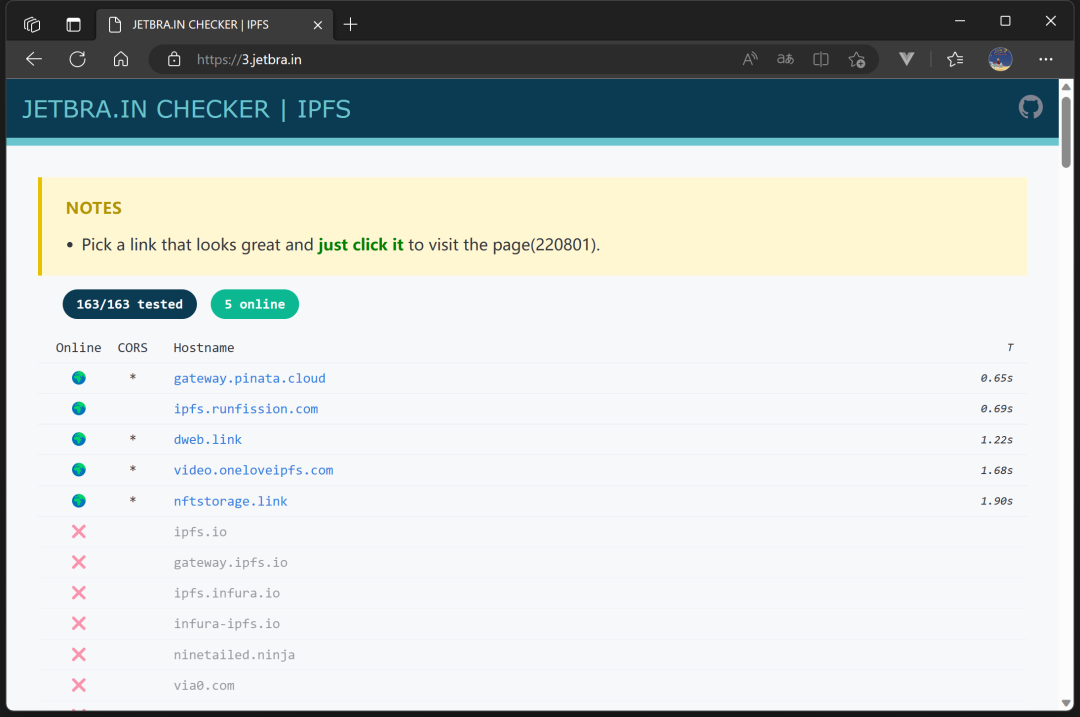The image size is (1080, 717).
Task: Click the ipfs.io hostname text
Action: 200,532
